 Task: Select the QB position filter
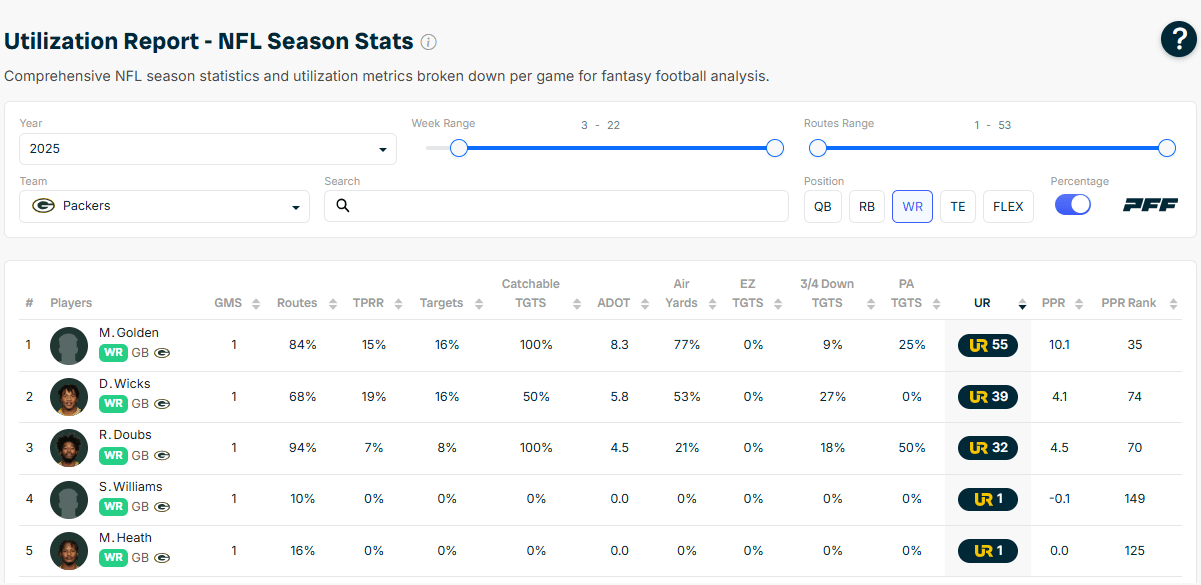(x=822, y=207)
